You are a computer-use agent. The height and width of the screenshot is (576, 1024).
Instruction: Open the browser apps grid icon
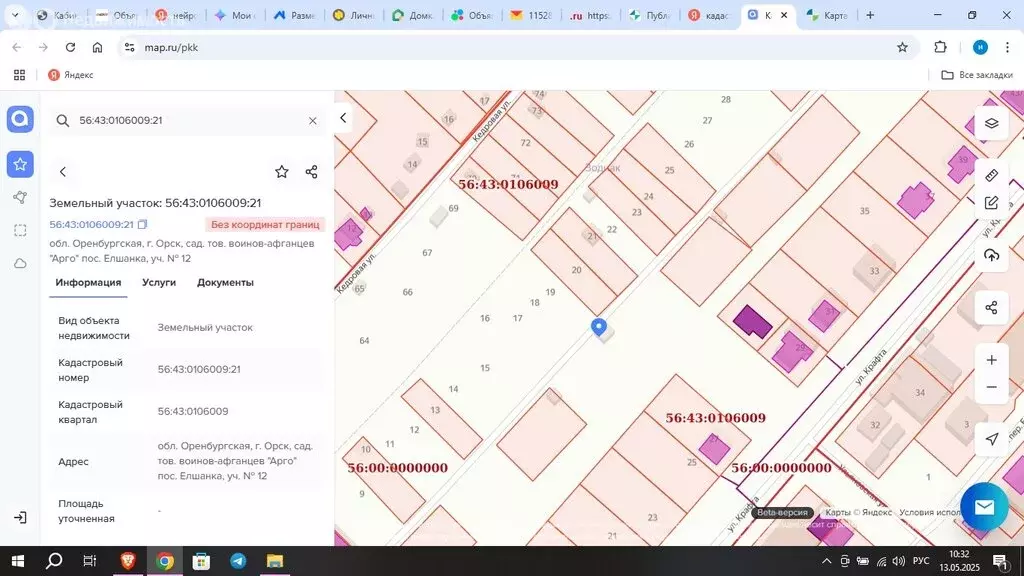click(x=20, y=75)
